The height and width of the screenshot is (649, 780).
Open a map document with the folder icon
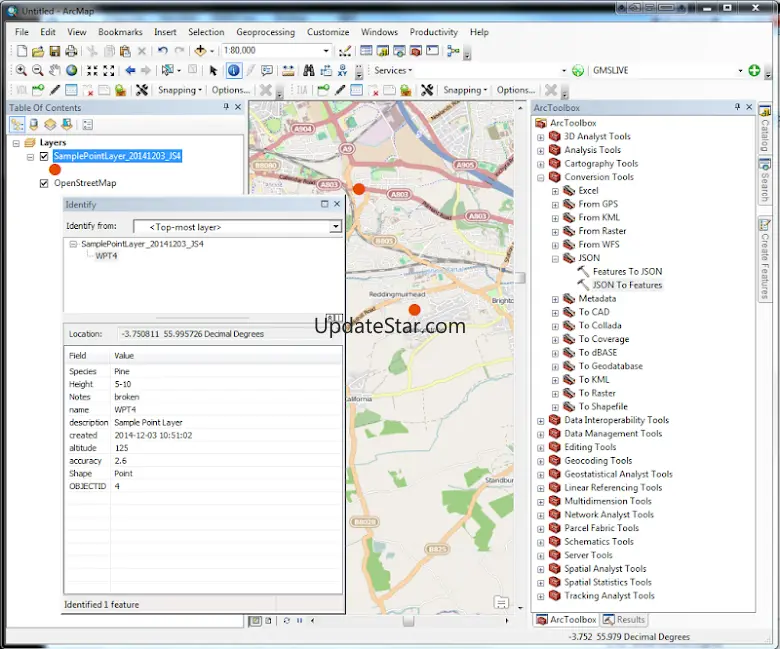38,51
